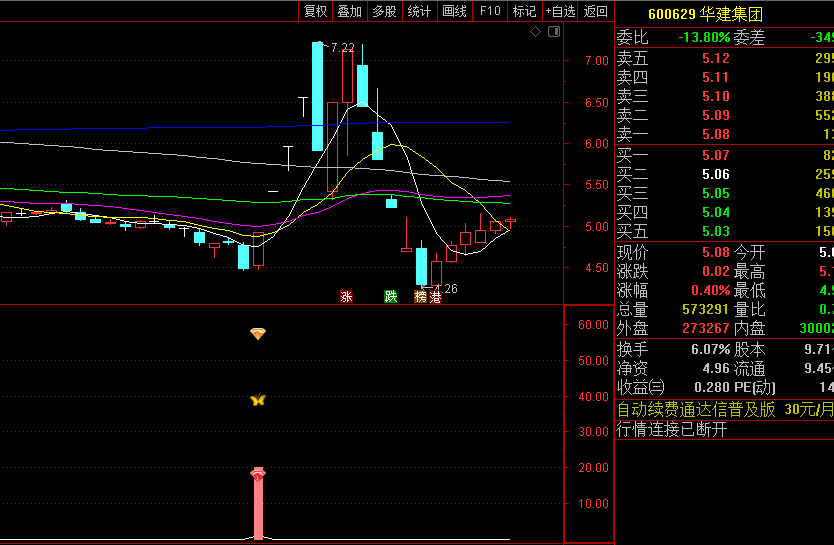Click the 卖五 price 5.12
Screen dimensions: 834x545
[x=715, y=58]
